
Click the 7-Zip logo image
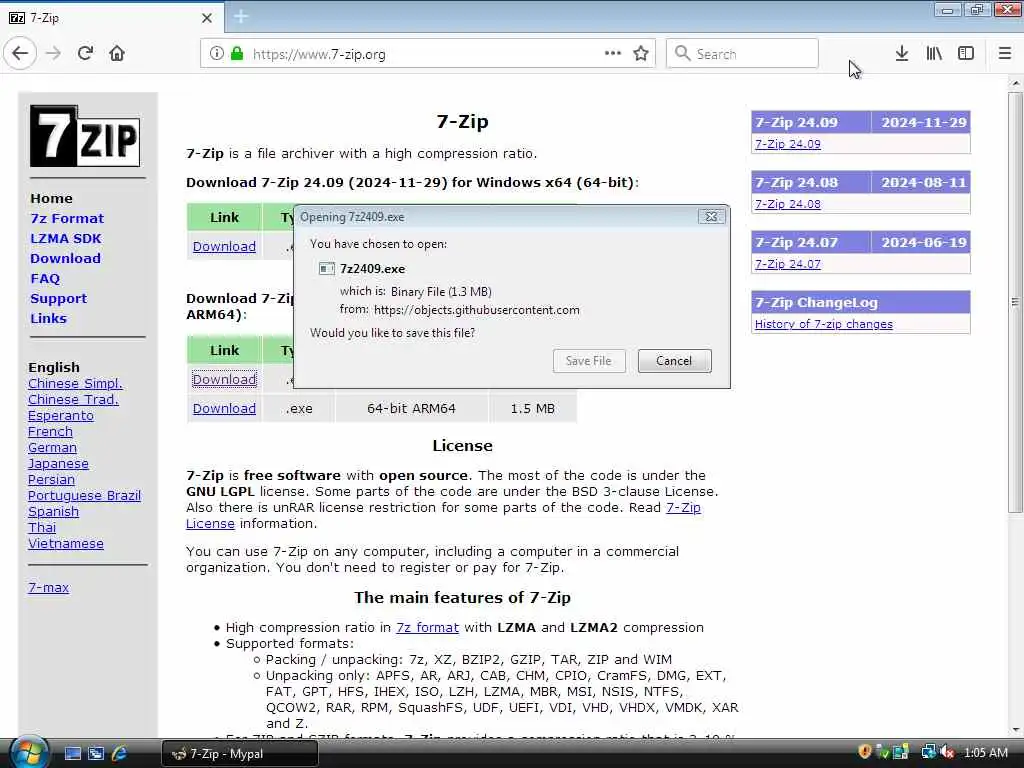85,136
